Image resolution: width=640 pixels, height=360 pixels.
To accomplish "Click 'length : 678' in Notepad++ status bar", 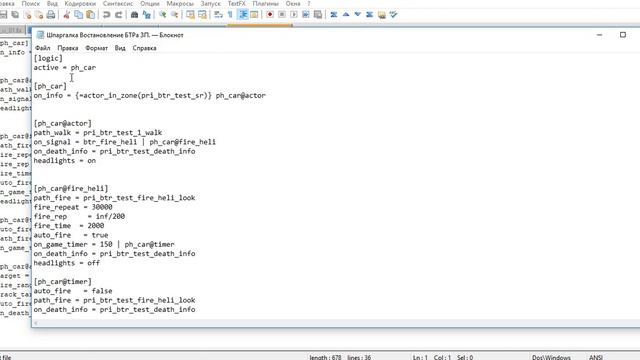I will (325, 357).
